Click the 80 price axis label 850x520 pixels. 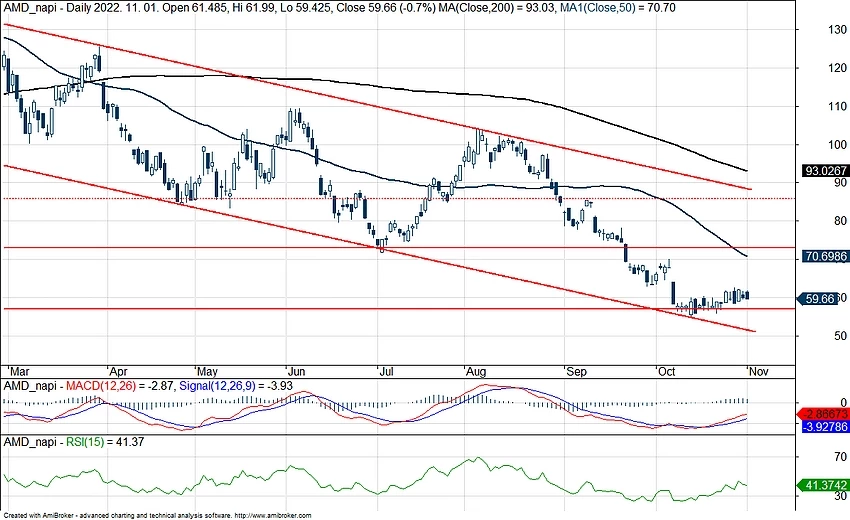point(840,221)
